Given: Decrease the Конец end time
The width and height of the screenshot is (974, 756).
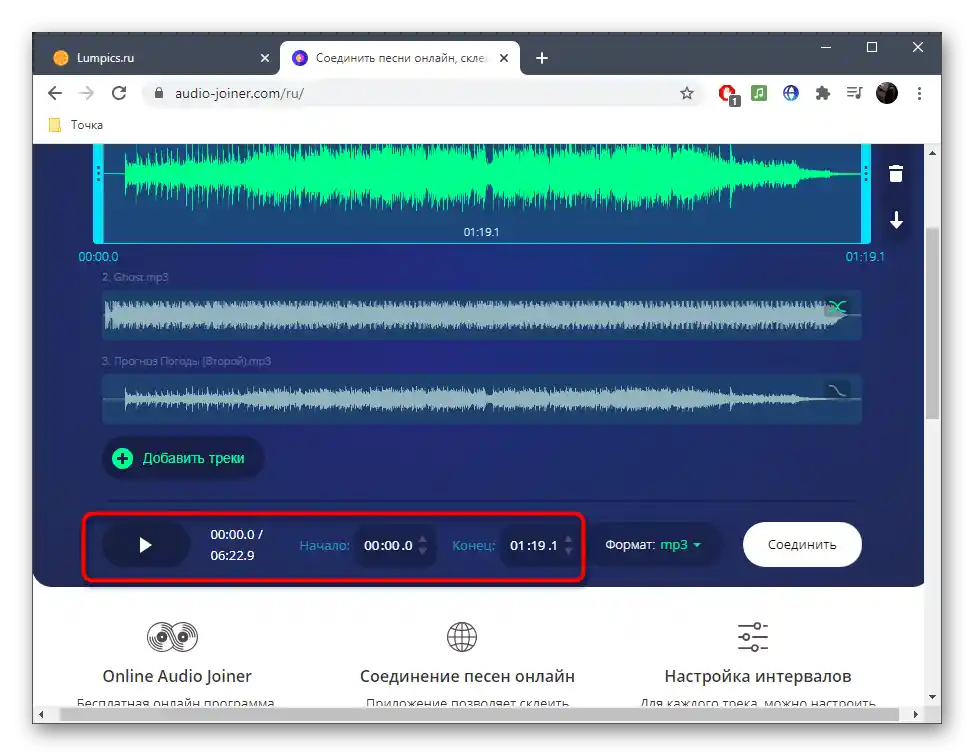Looking at the screenshot, I should pos(568,551).
